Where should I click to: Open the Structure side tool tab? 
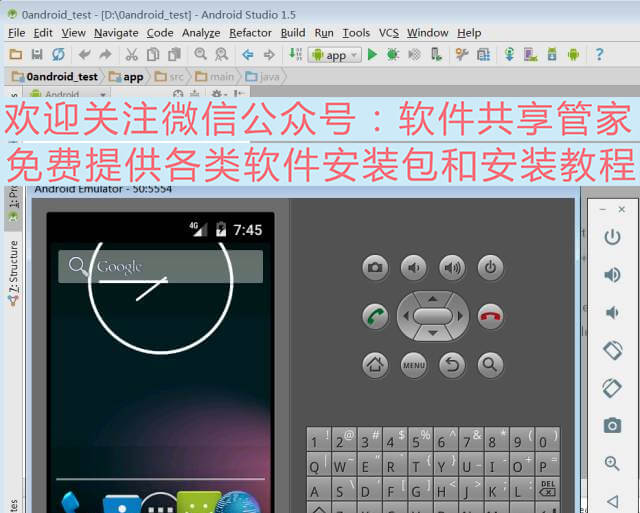click(13, 273)
